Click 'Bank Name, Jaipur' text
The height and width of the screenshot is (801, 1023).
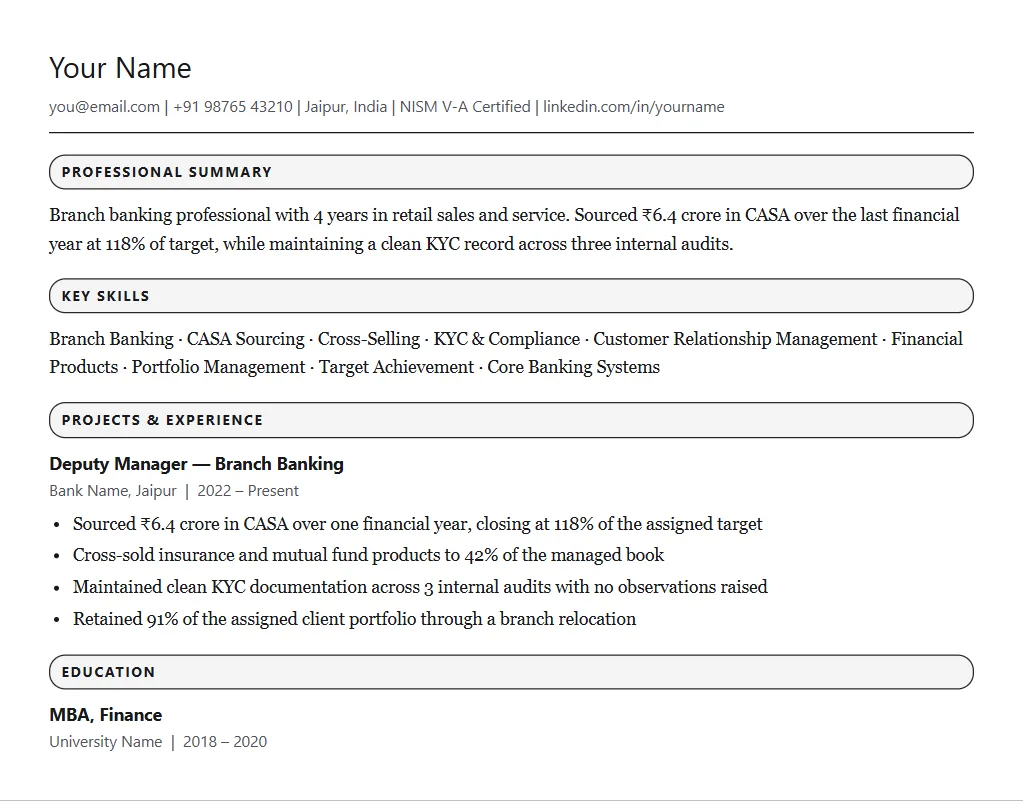click(x=113, y=491)
